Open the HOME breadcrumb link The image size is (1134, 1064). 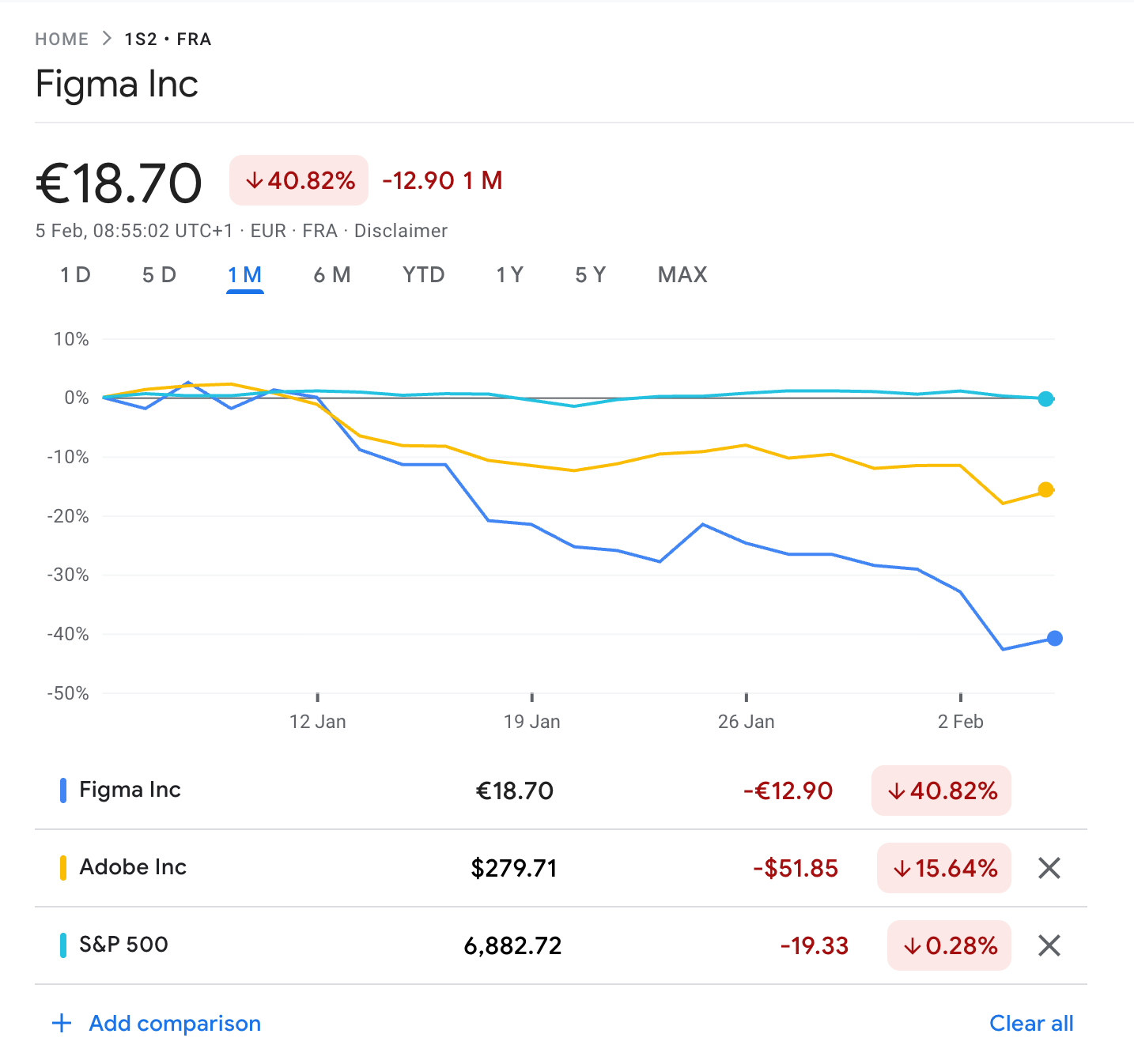[62, 39]
